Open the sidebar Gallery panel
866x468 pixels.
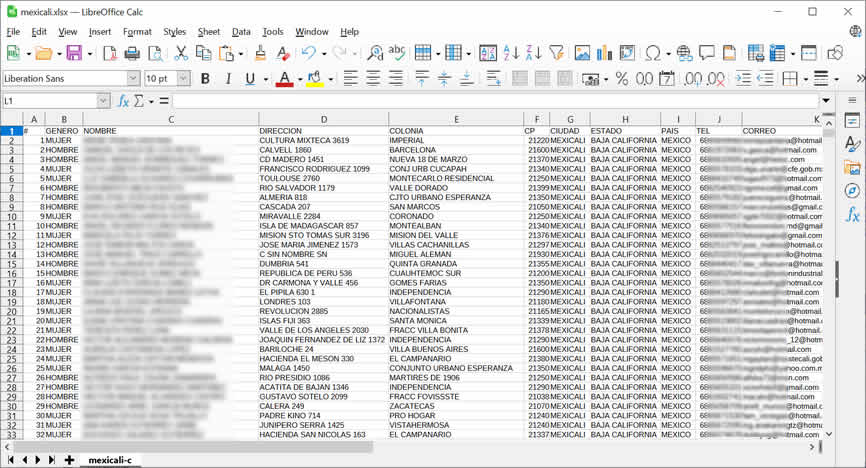click(852, 167)
